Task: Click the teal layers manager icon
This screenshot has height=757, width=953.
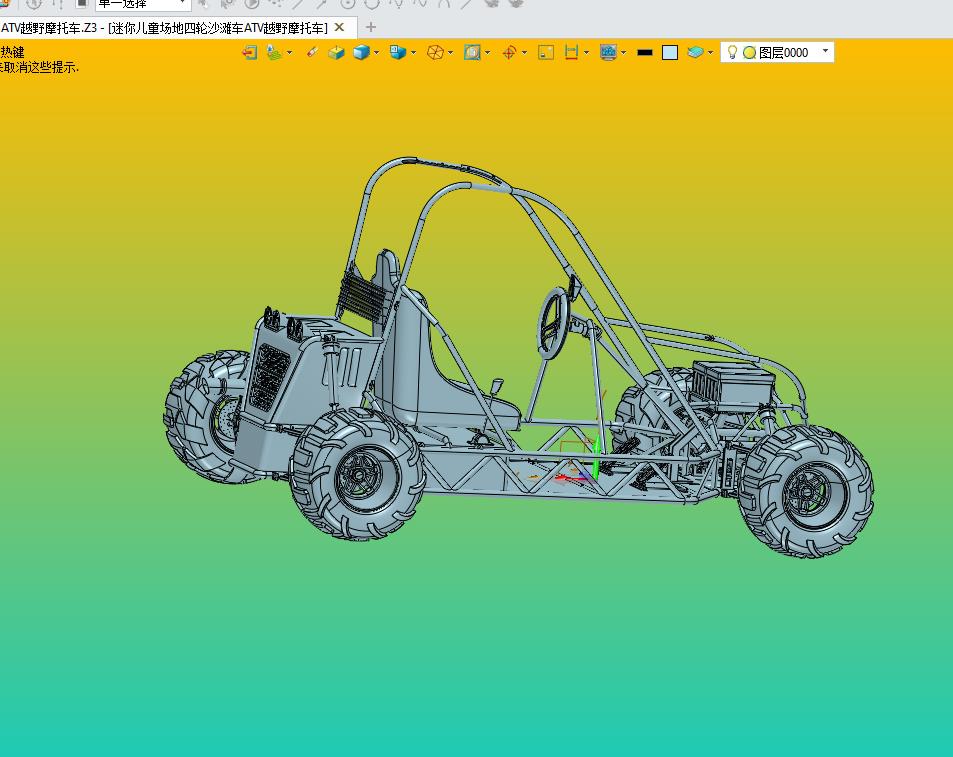Action: click(x=695, y=52)
